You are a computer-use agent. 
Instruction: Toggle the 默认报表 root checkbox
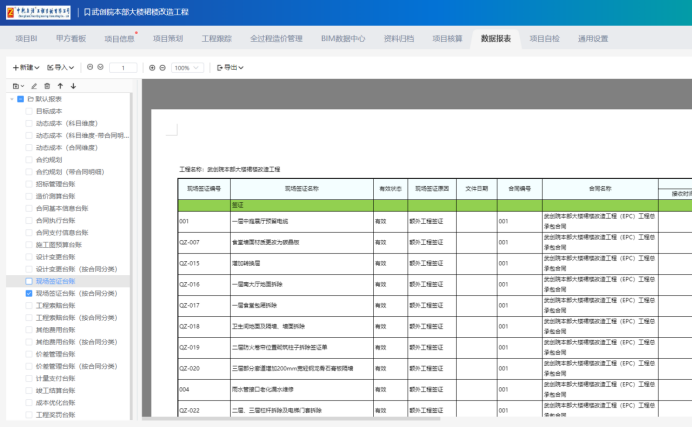[20, 99]
